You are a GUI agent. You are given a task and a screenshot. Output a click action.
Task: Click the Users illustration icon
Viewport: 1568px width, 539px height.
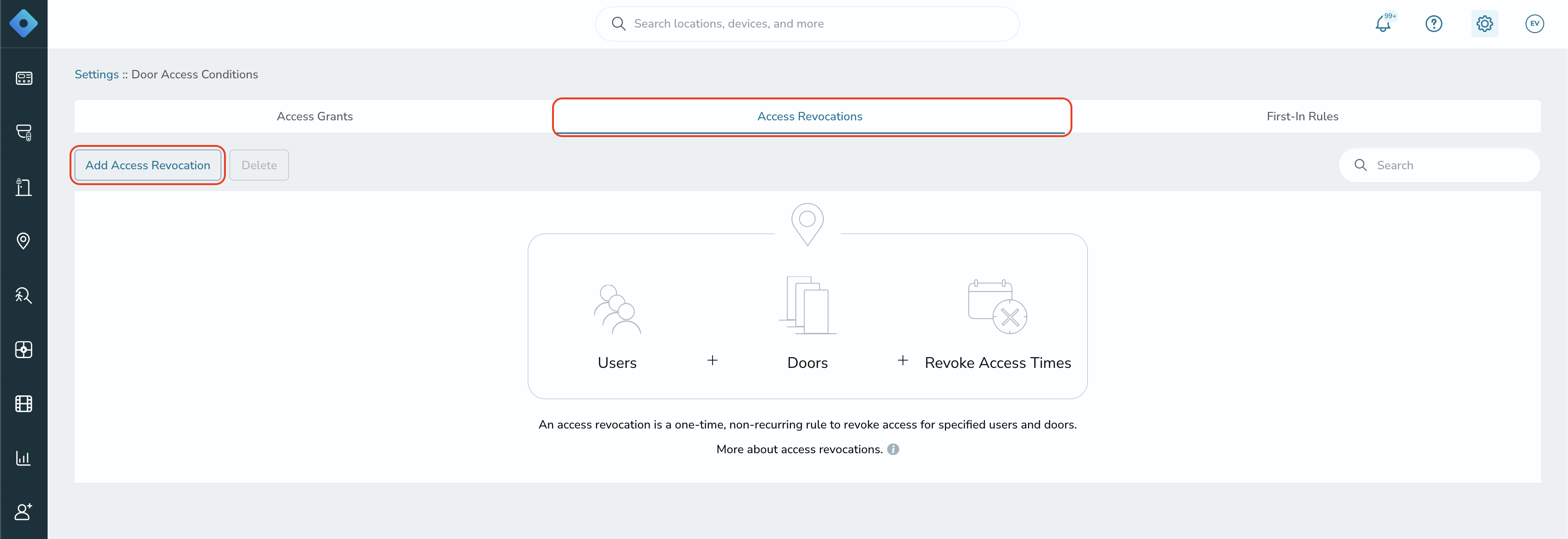(617, 310)
